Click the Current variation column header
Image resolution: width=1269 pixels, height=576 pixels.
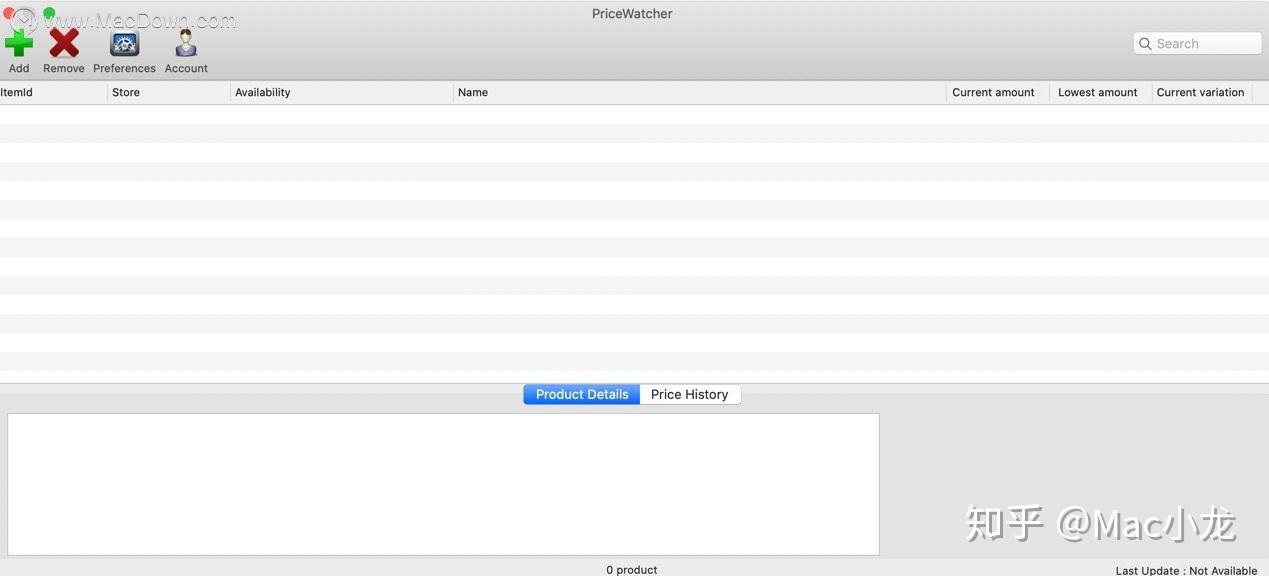click(1200, 91)
